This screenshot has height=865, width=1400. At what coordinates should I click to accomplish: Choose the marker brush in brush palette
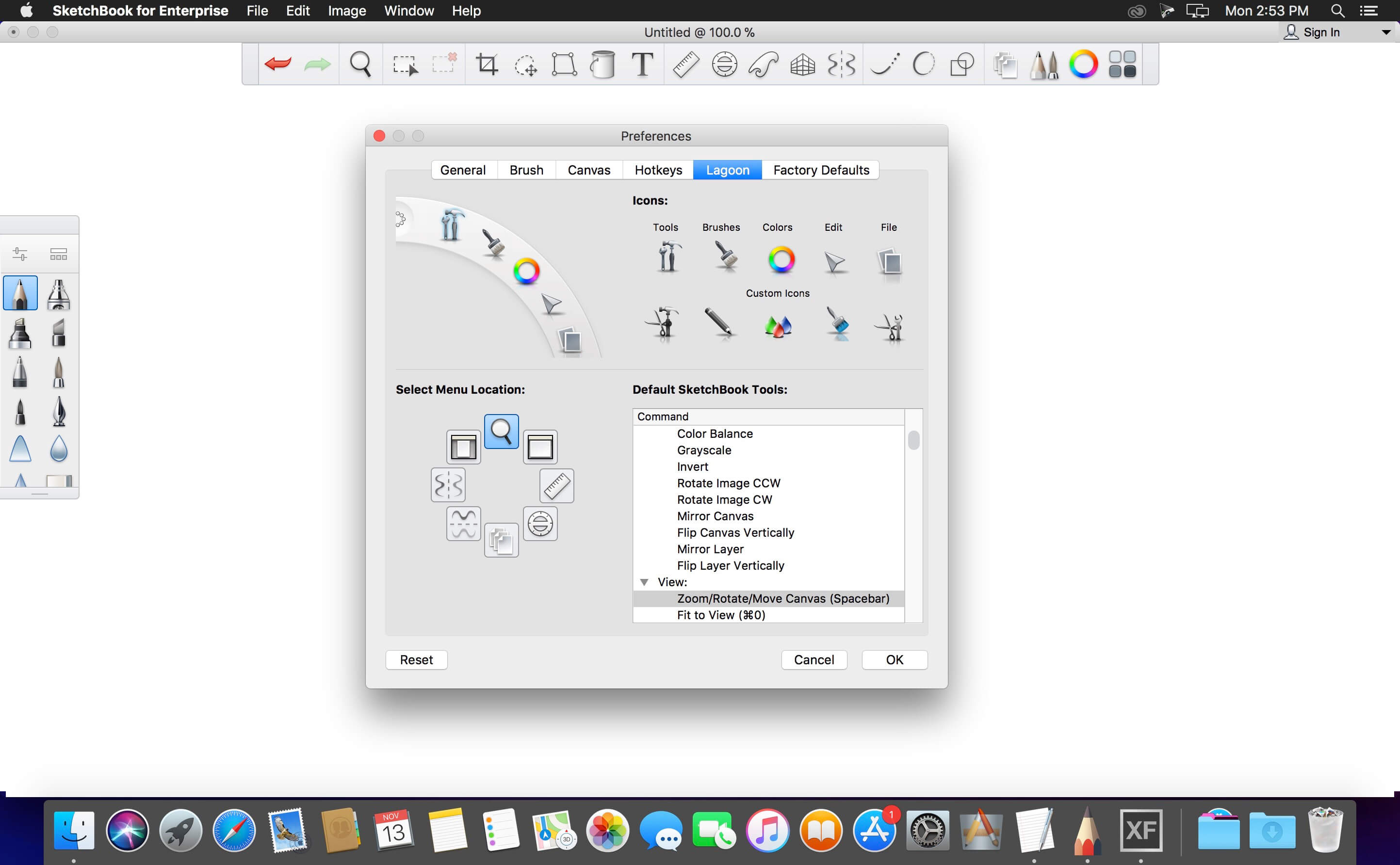click(20, 333)
